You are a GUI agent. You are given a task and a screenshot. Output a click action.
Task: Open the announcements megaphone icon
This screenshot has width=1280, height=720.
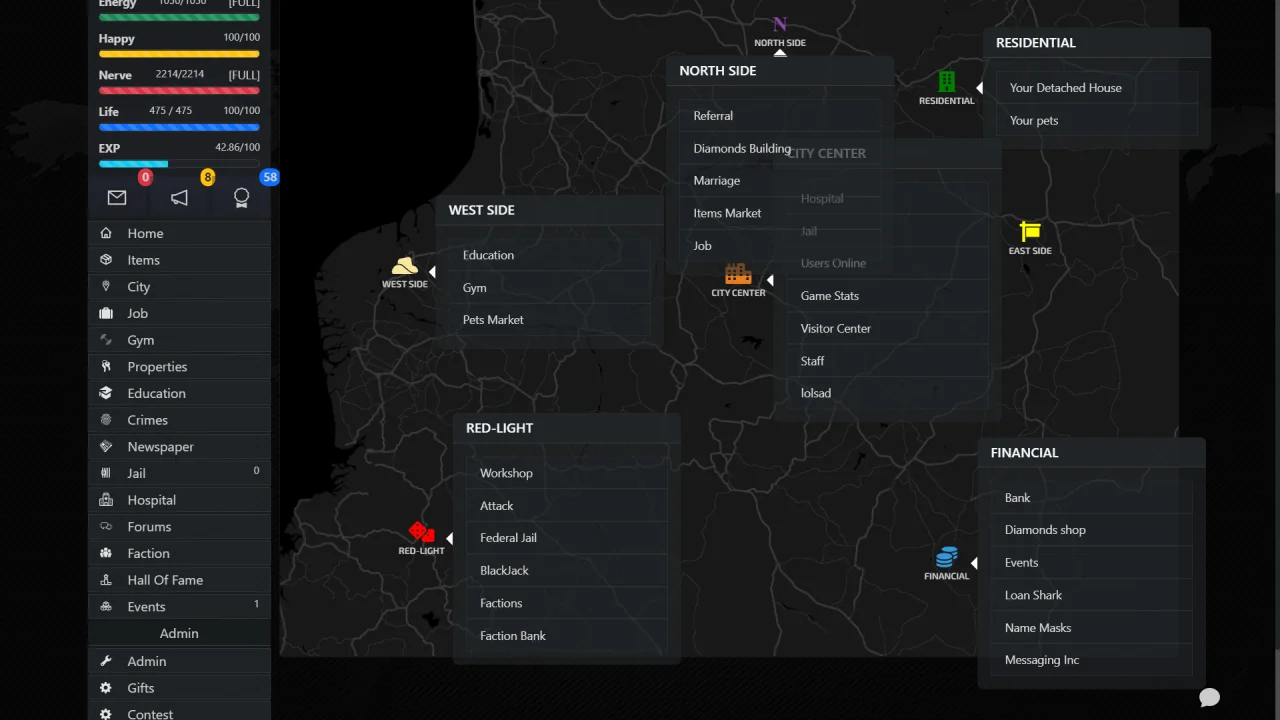179,198
